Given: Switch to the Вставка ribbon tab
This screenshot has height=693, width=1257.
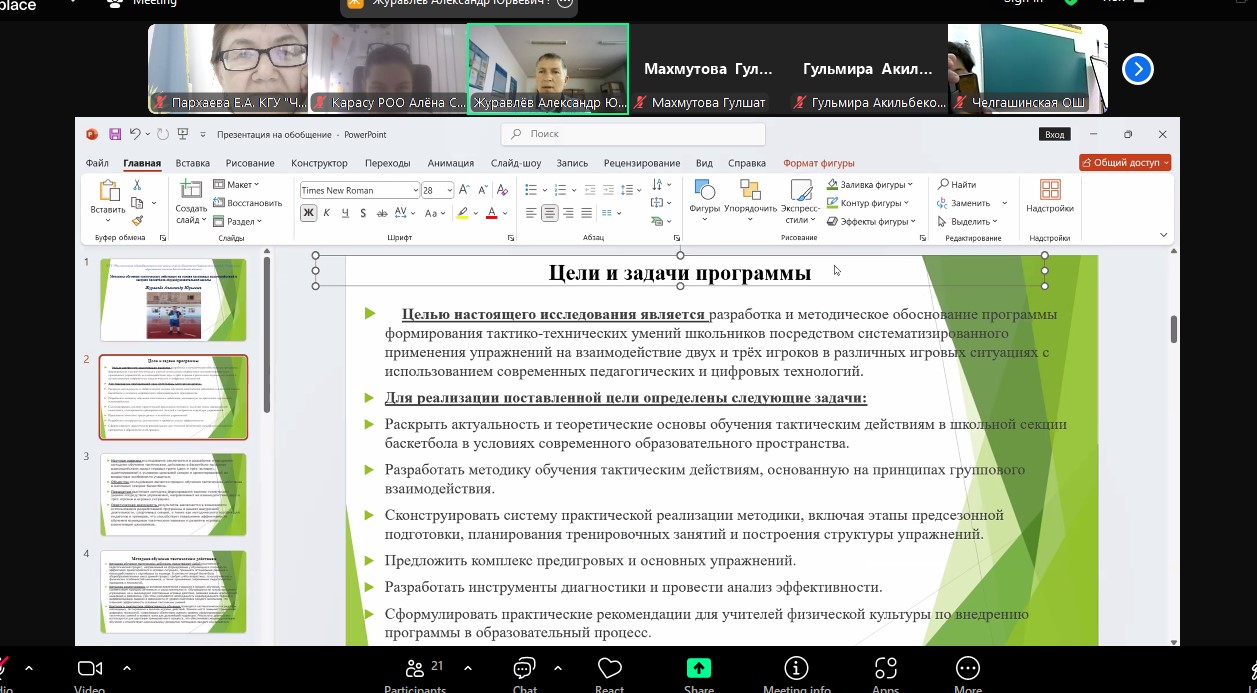Looking at the screenshot, I should click(192, 163).
